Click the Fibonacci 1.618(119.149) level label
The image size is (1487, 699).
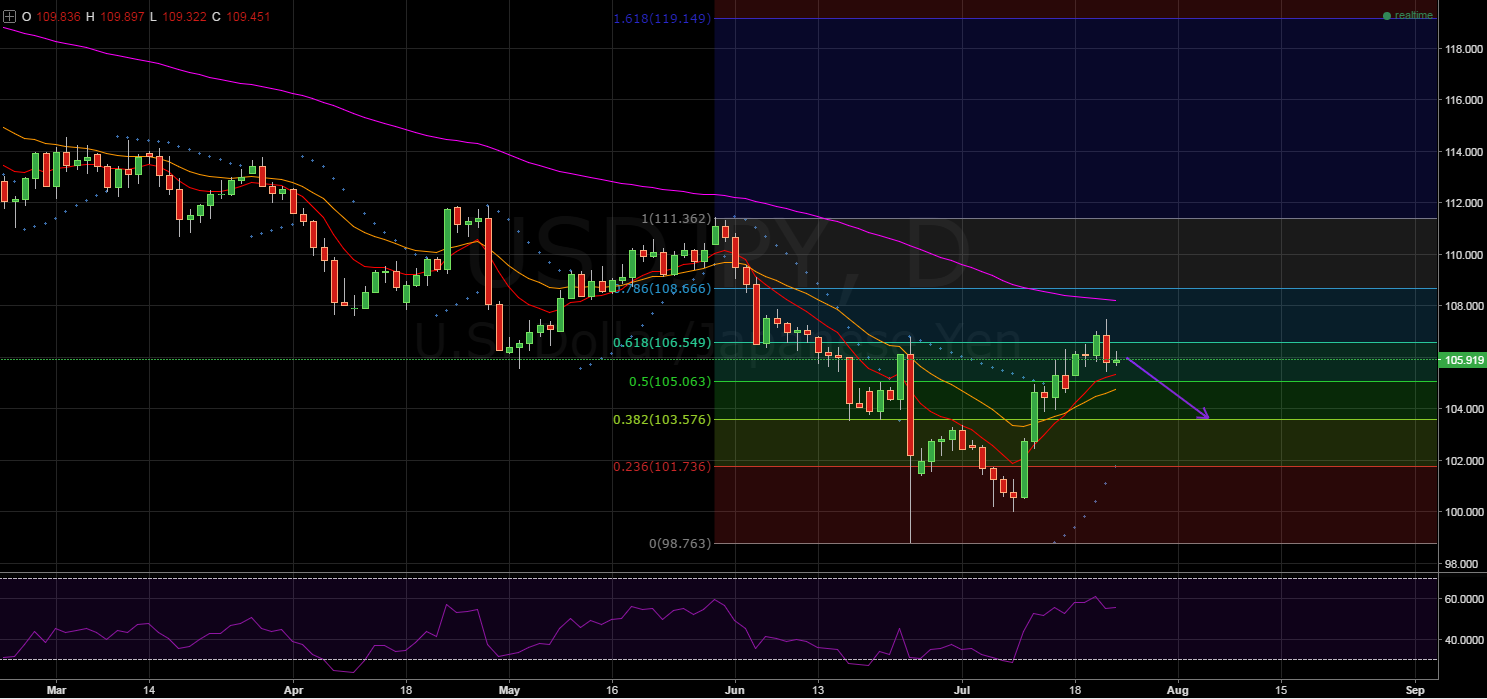pos(662,18)
